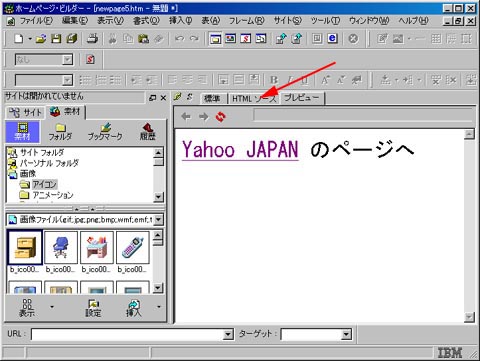Toggle the 素材 view button

(x=22, y=131)
